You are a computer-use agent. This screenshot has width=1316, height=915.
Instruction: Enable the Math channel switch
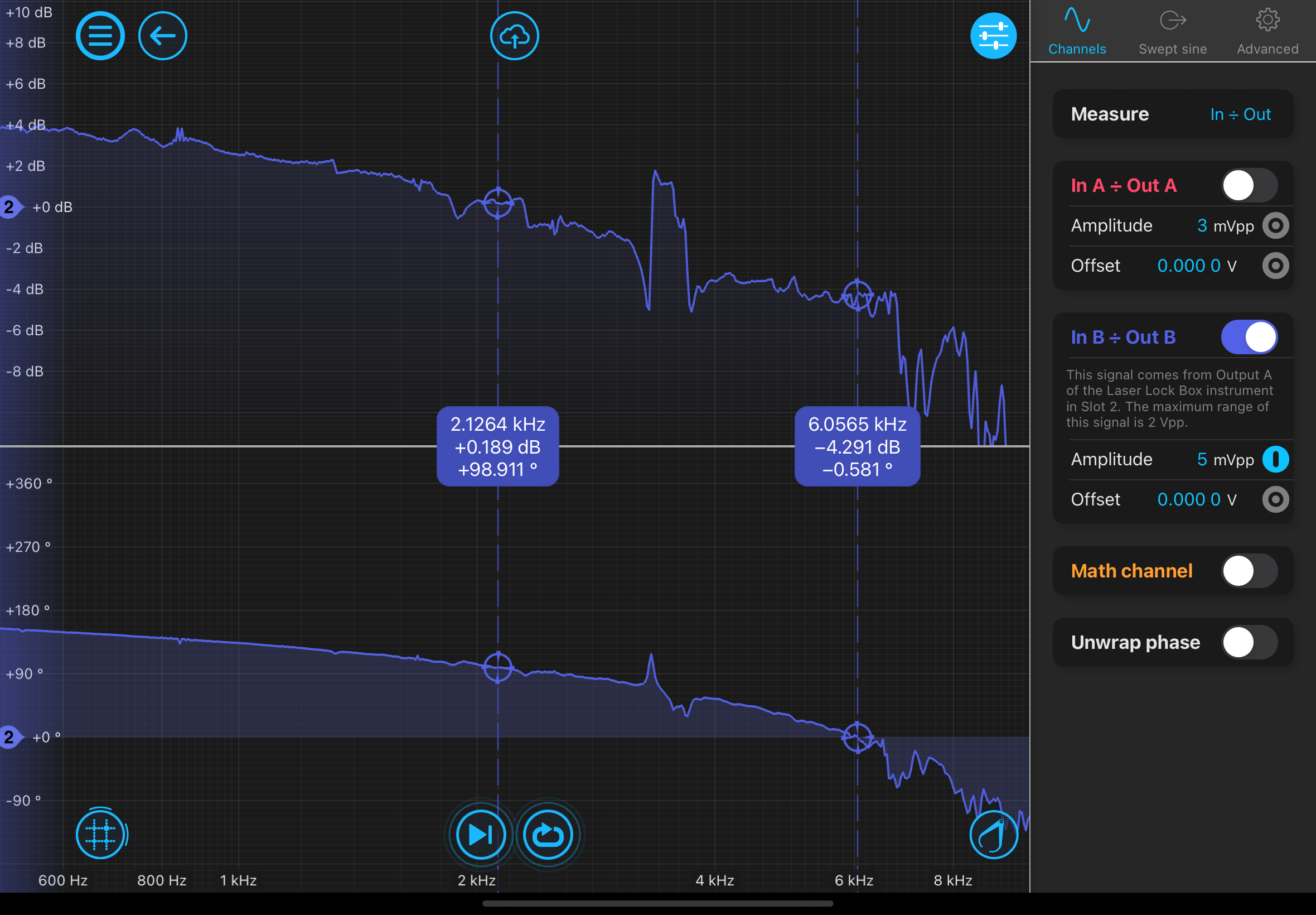click(1249, 570)
